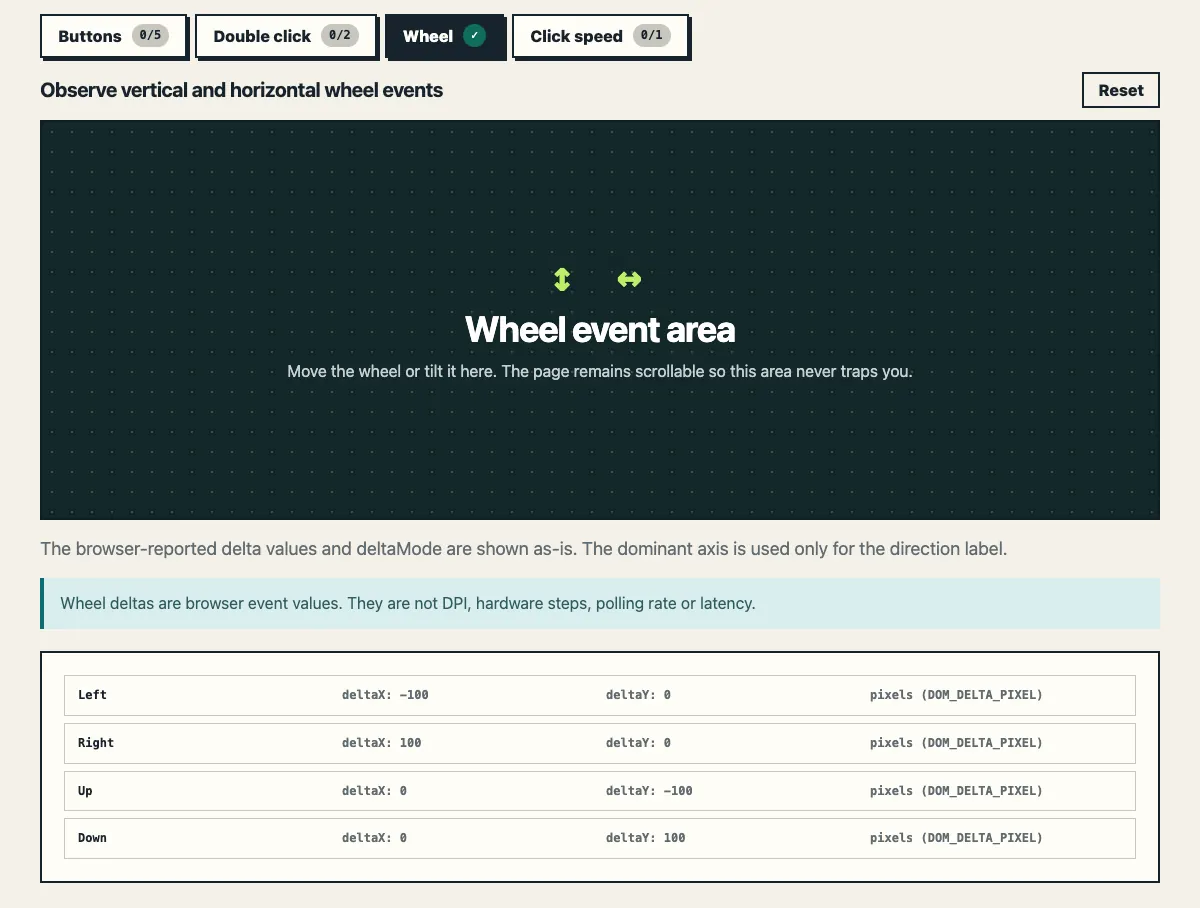Click the 0/5 counter badge on Buttons

[150, 36]
